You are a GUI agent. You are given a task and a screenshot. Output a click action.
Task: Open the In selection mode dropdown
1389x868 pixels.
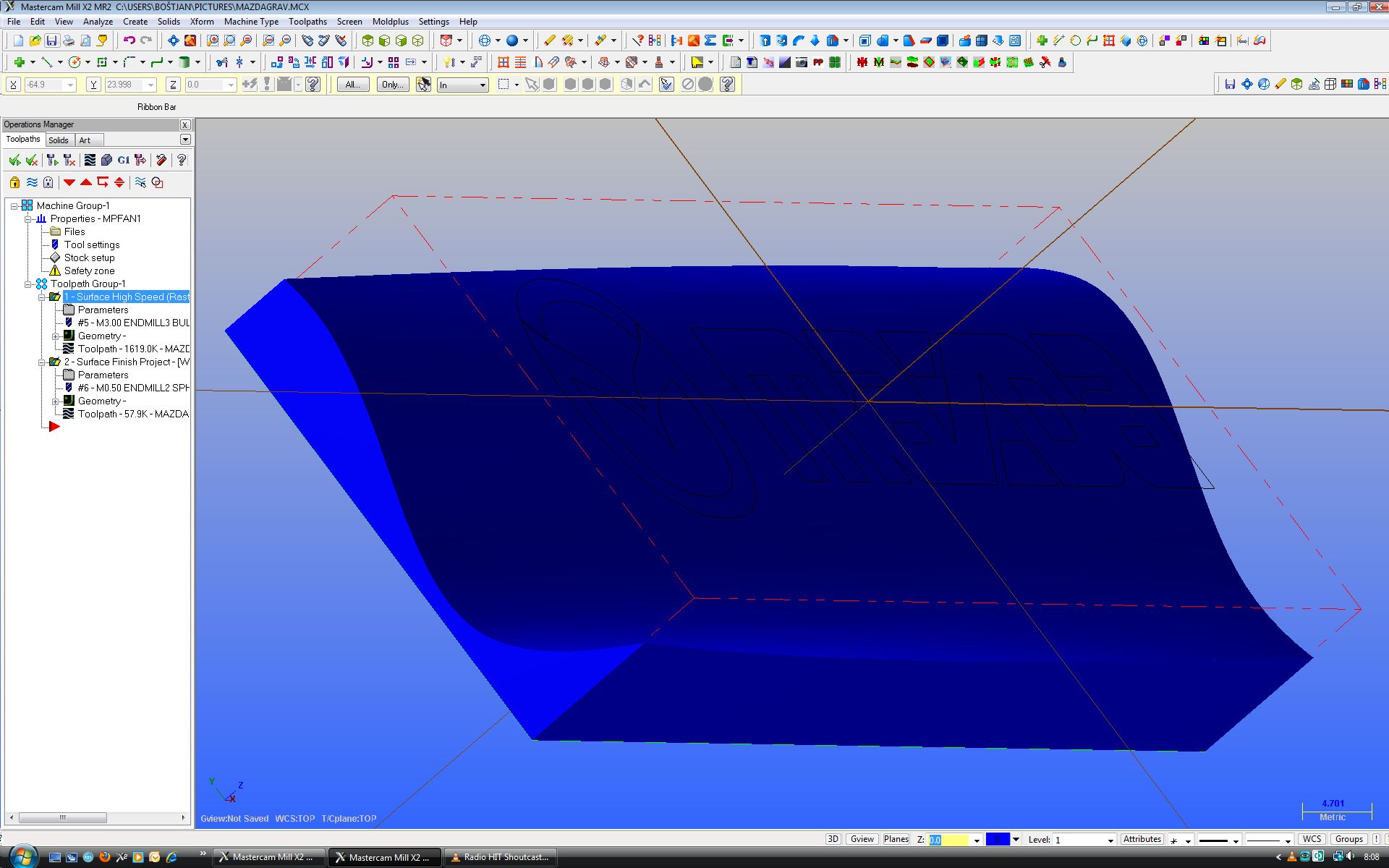click(x=462, y=85)
